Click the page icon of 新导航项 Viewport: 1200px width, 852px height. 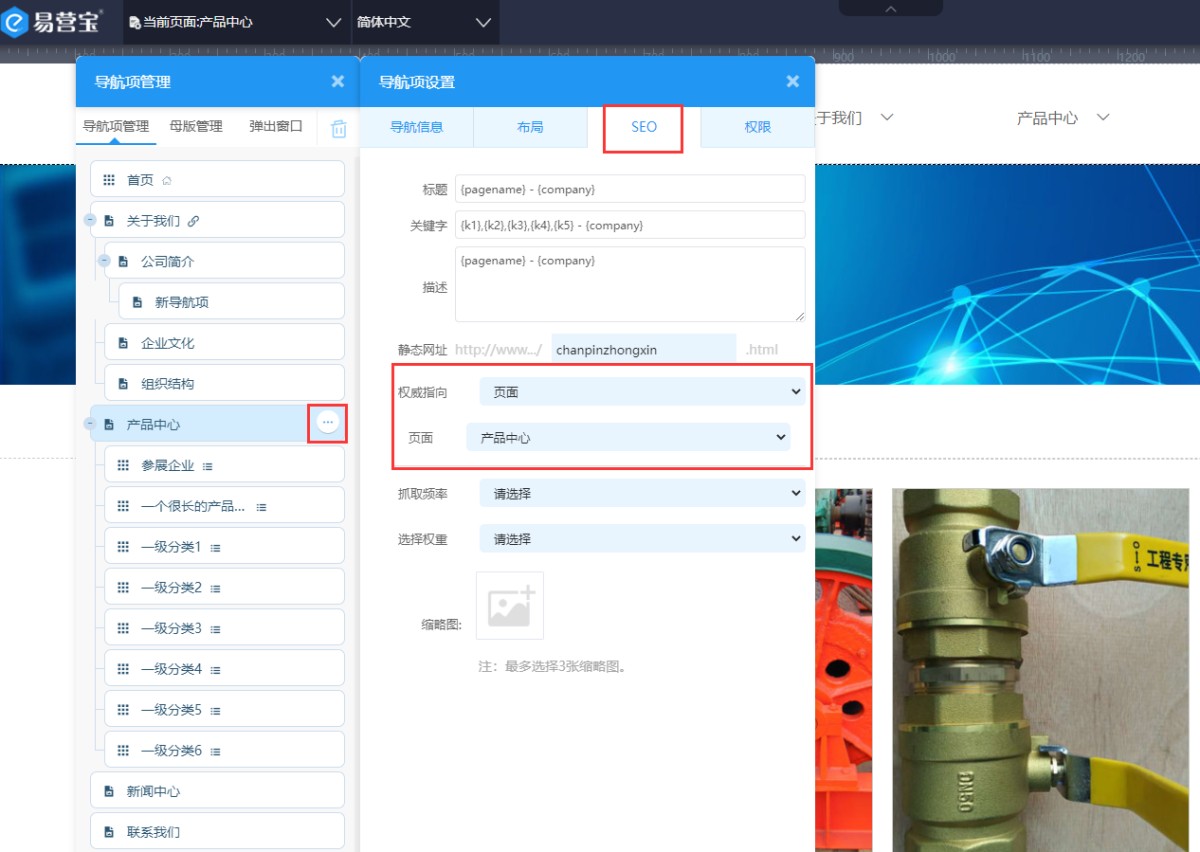[138, 302]
